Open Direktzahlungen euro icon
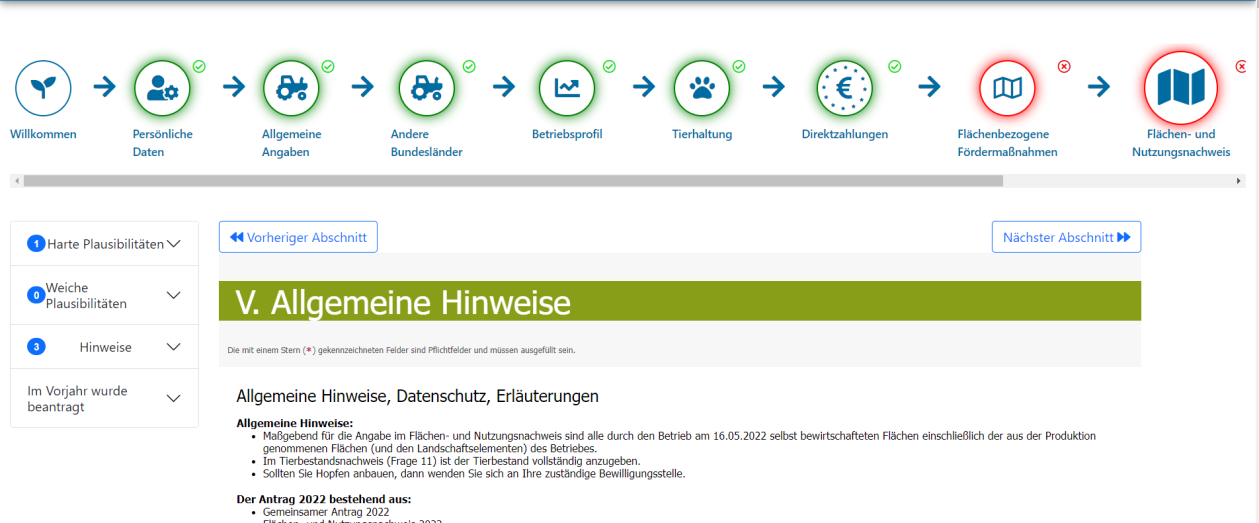The height and width of the screenshot is (523, 1259). pos(845,88)
